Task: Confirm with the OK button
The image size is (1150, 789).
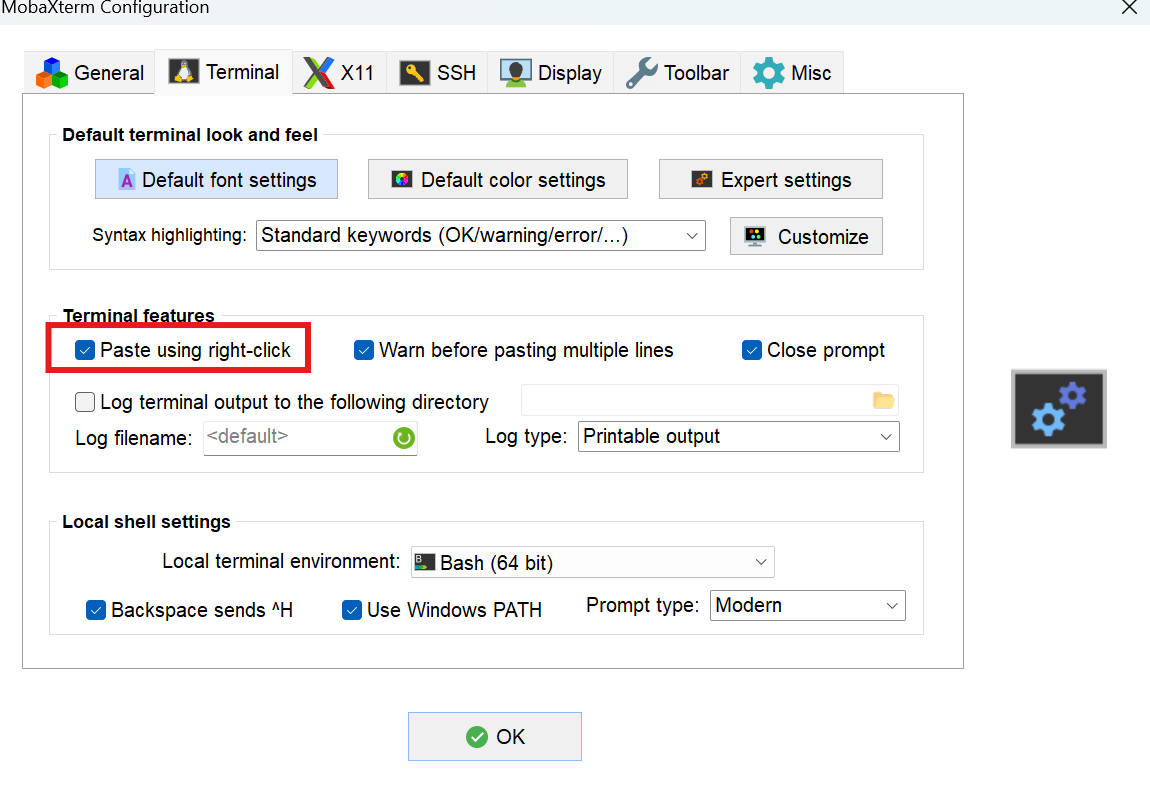Action: [495, 736]
